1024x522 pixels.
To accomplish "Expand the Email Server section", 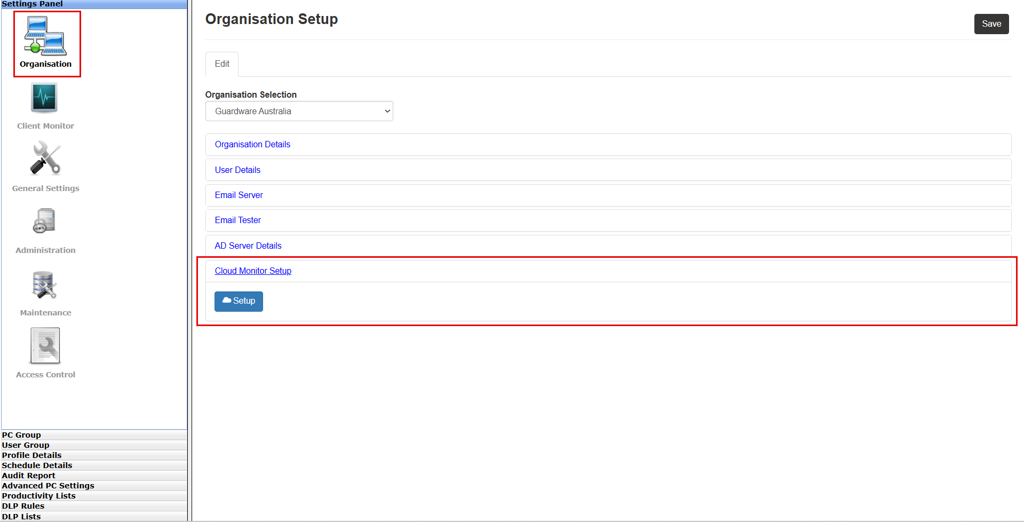I will 238,195.
